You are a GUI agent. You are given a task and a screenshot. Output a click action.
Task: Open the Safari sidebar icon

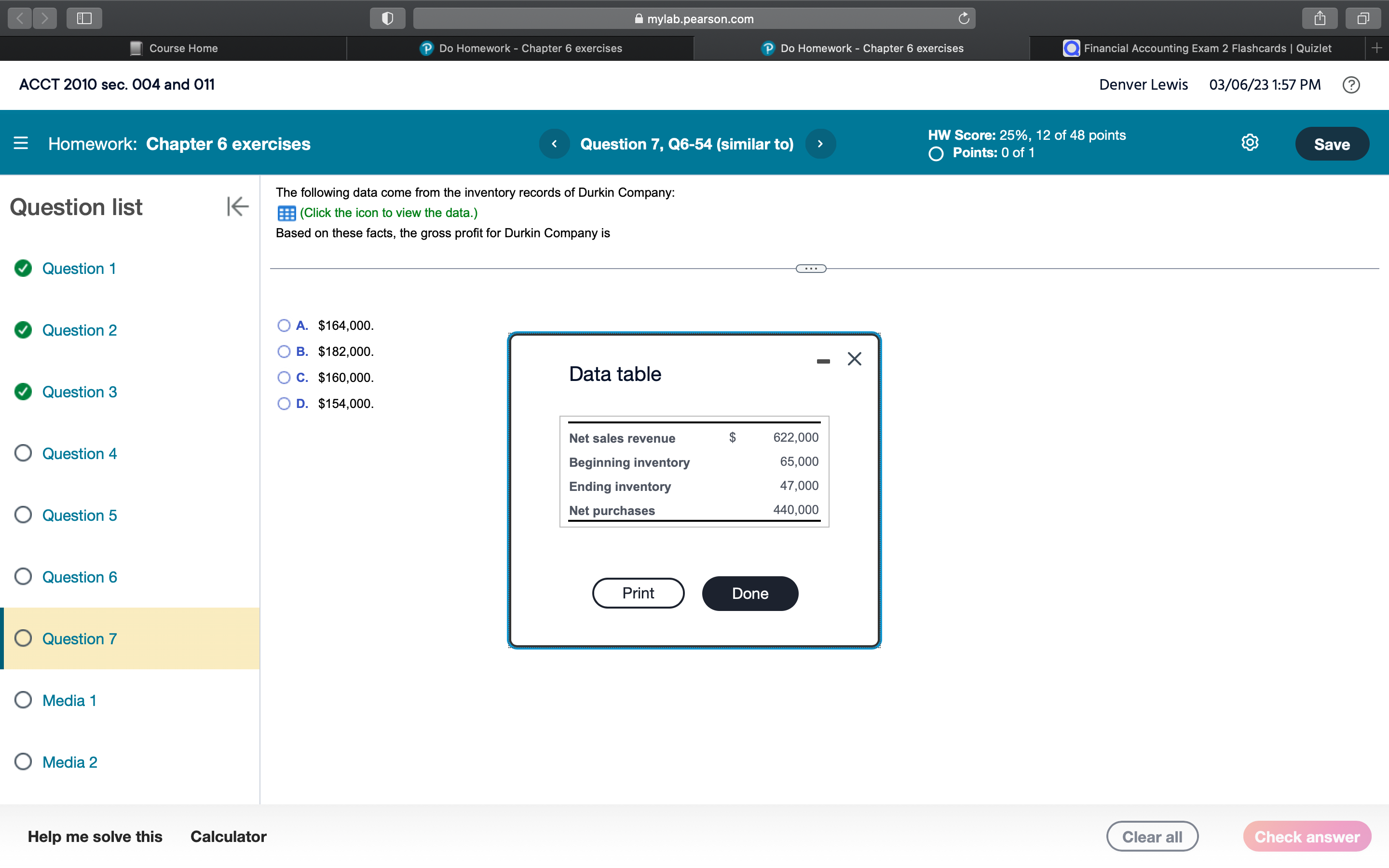coord(84,18)
